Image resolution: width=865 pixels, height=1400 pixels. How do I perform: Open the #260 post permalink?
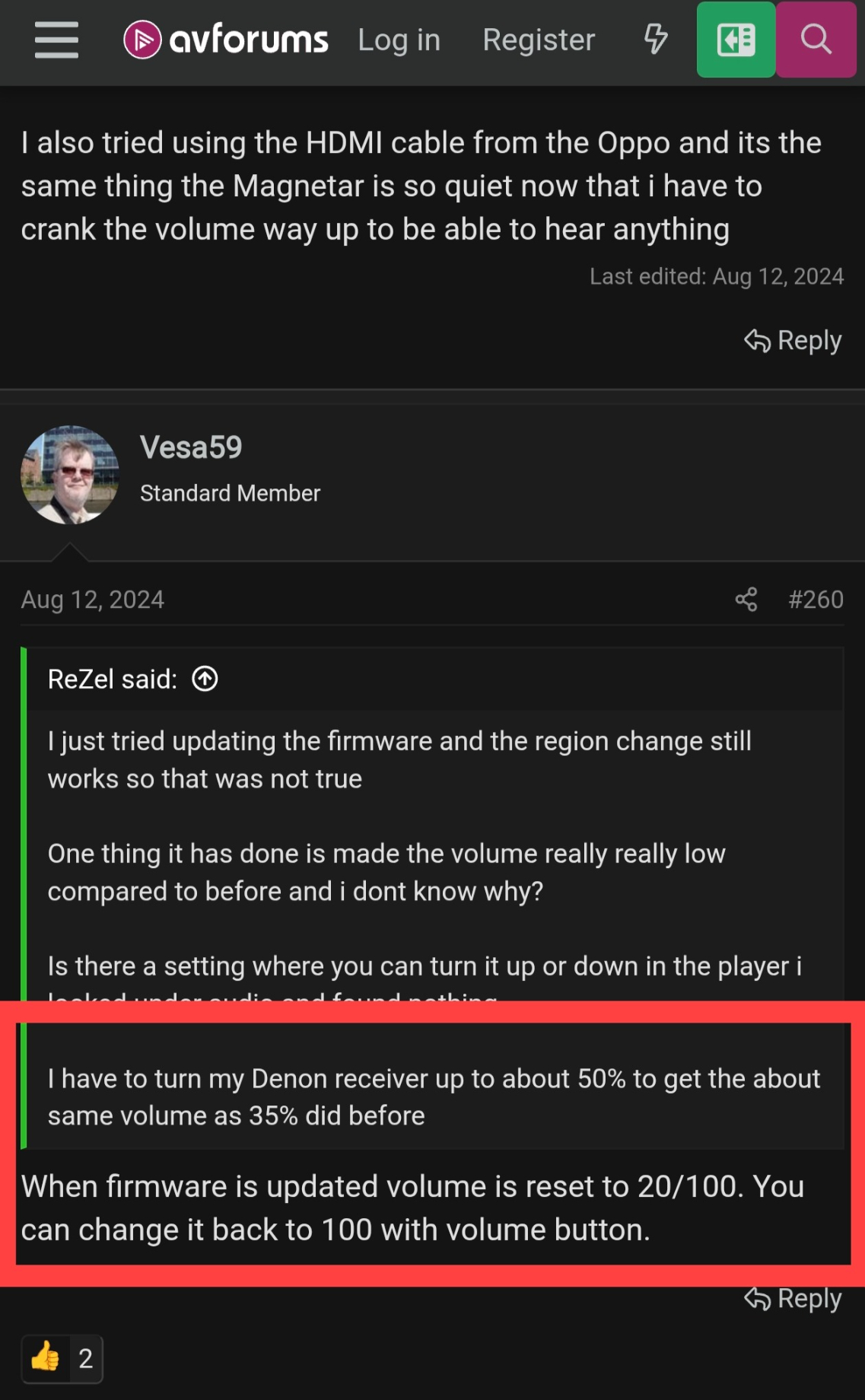816,600
